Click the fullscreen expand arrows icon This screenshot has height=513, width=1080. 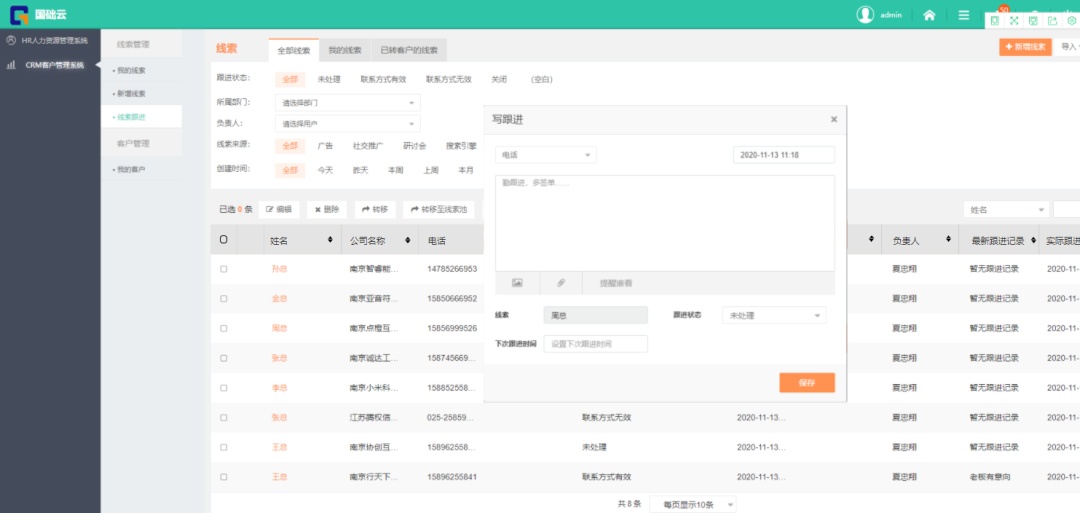(1014, 20)
